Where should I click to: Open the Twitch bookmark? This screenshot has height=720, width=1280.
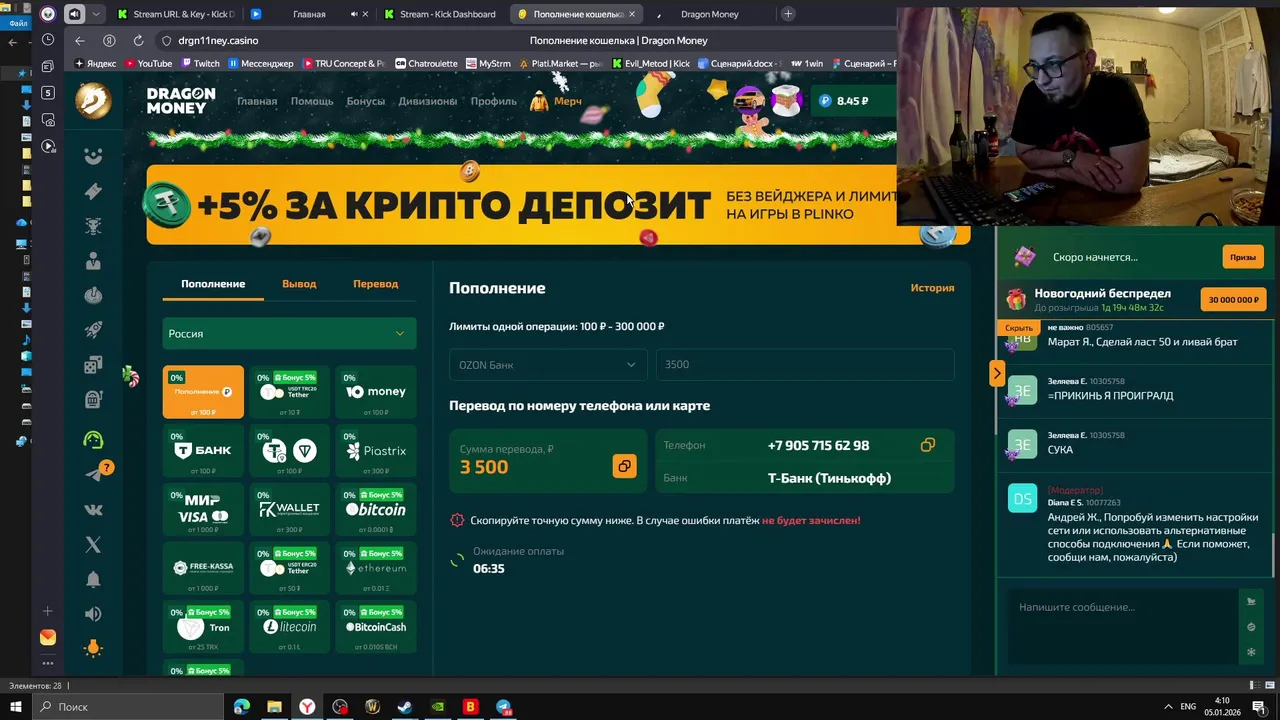200,63
